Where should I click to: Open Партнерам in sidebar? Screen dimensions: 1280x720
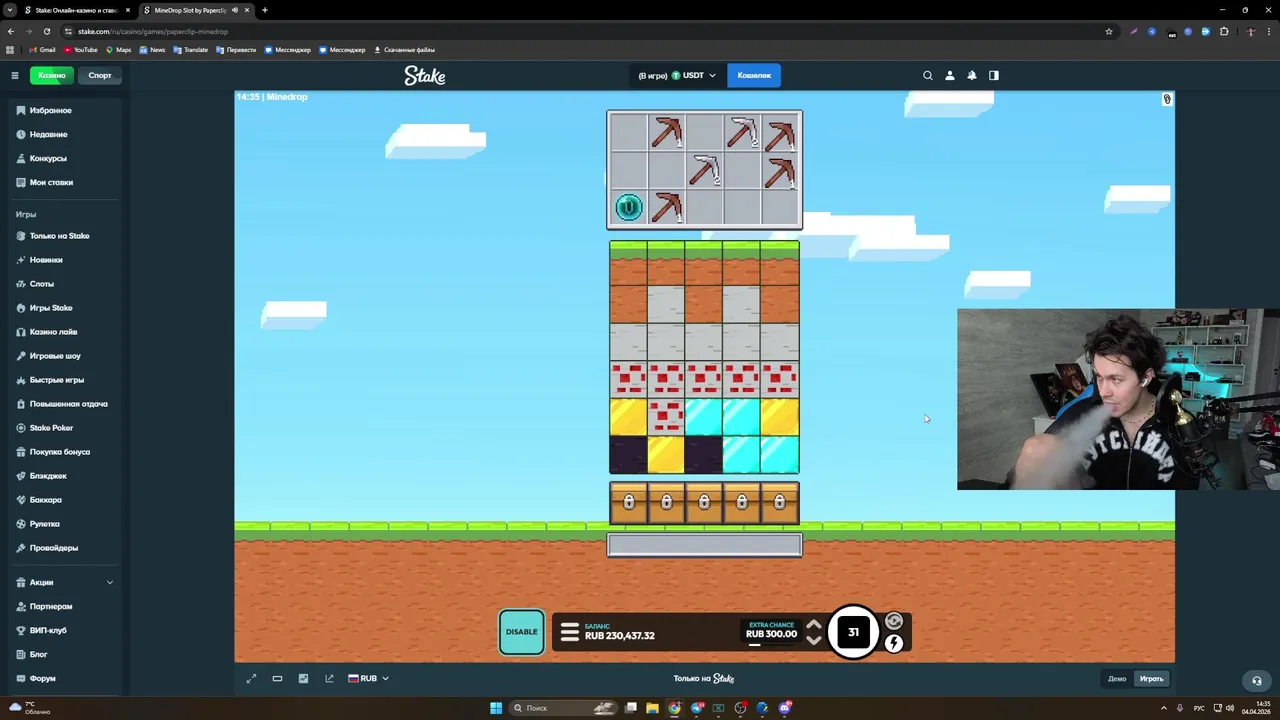(x=66, y=606)
